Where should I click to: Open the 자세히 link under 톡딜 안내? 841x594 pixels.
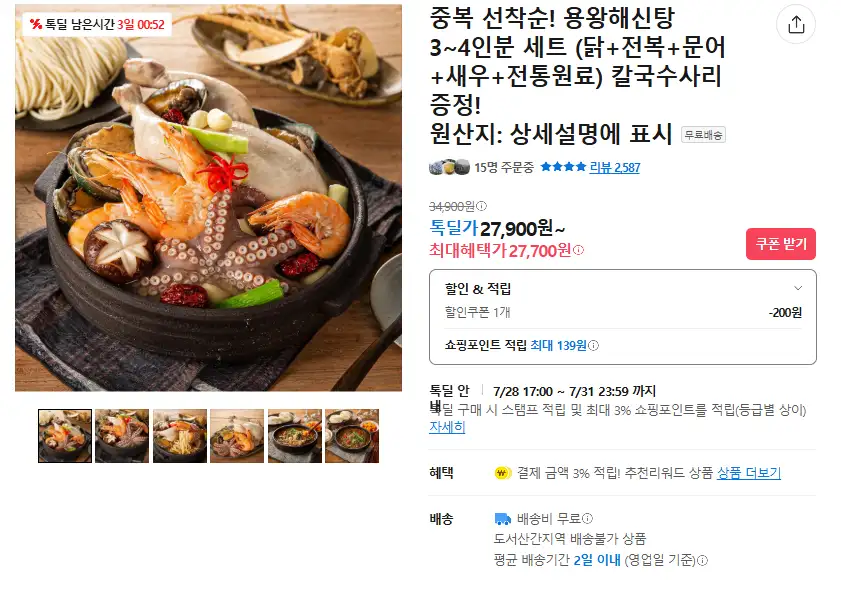click(447, 427)
